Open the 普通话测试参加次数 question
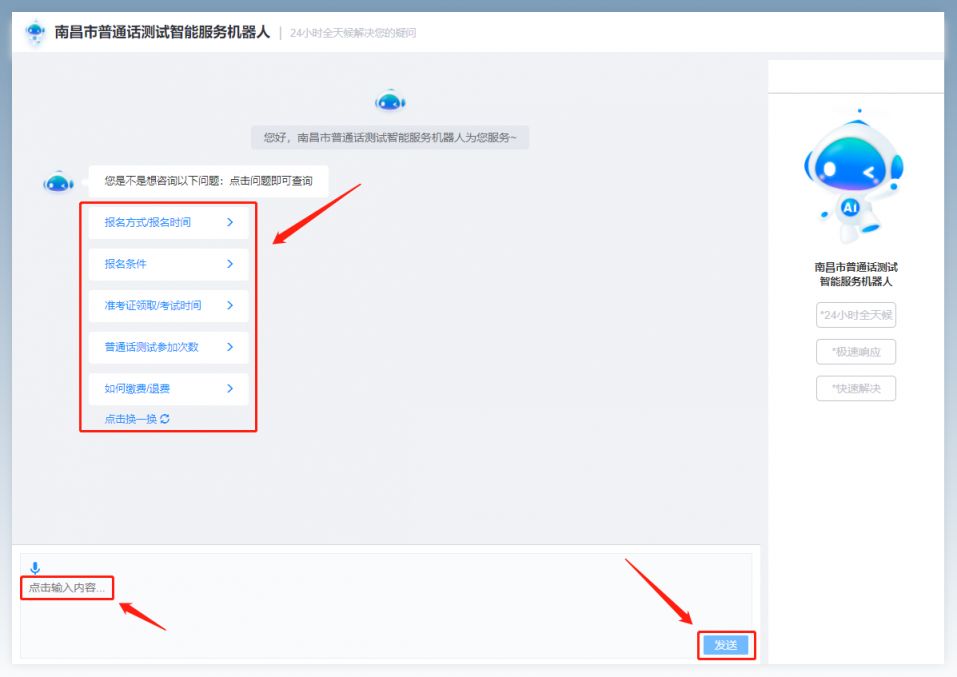The image size is (957, 677). tap(168, 347)
